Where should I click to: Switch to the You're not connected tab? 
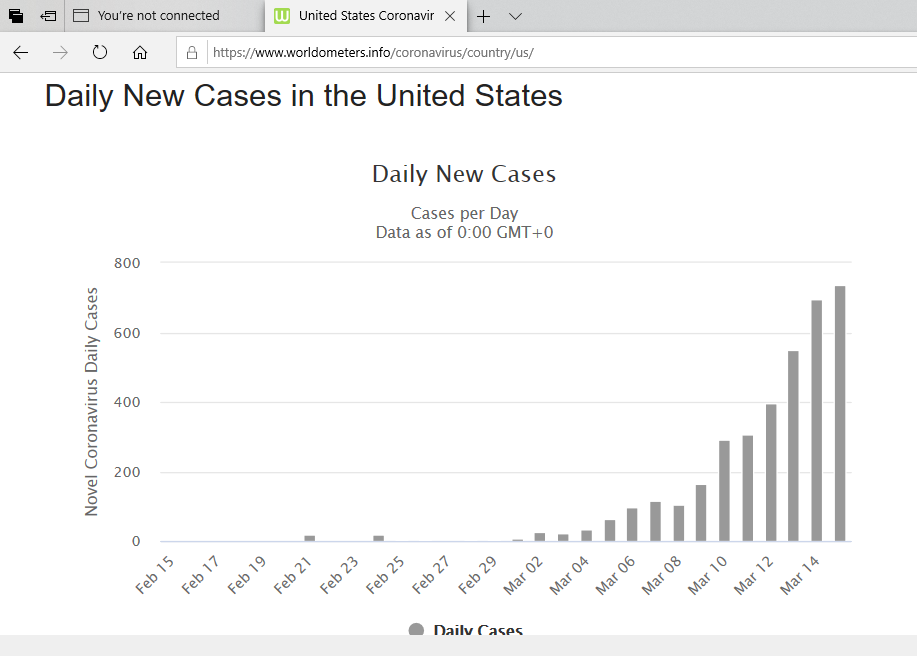[158, 16]
